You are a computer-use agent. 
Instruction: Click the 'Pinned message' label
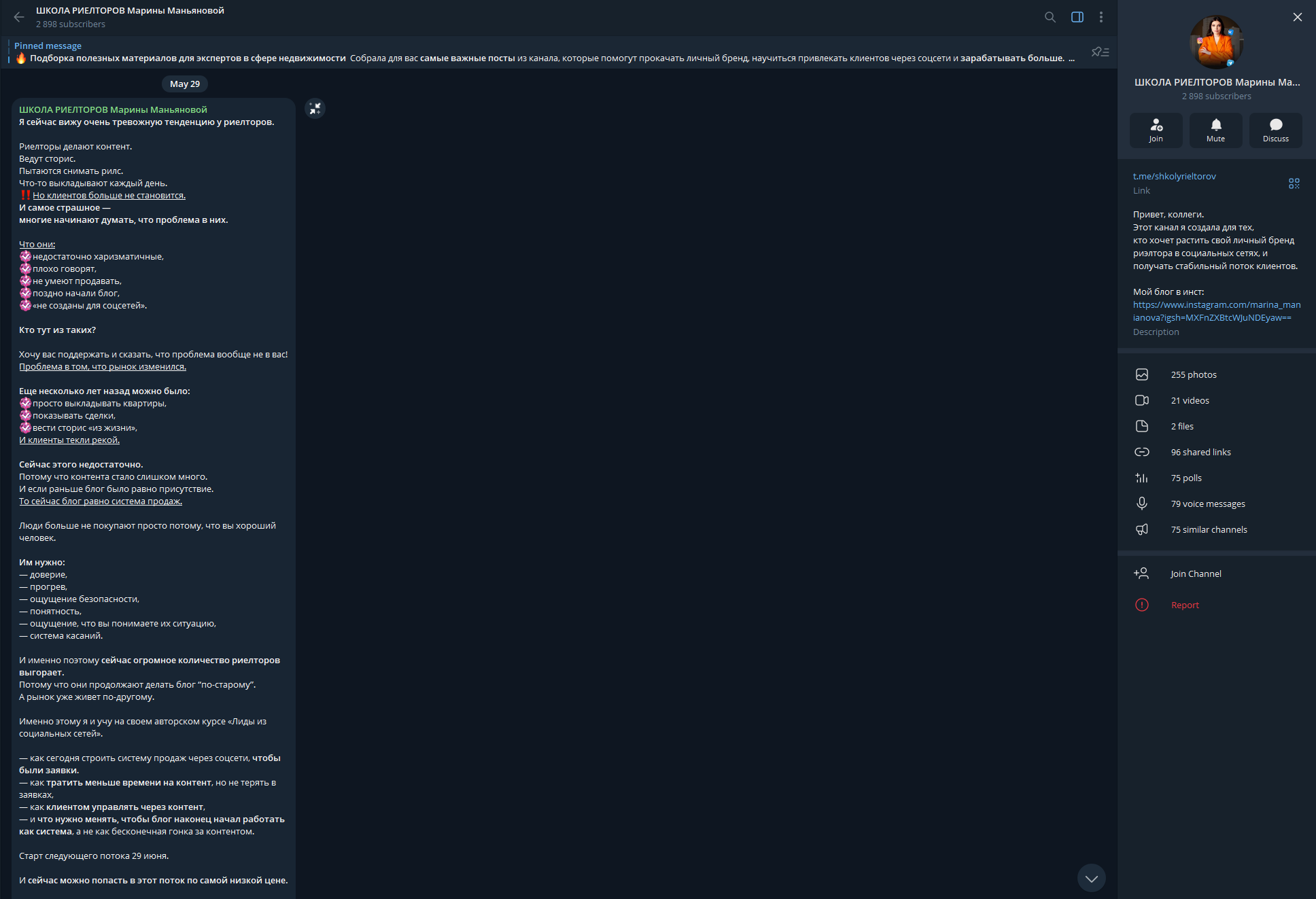point(48,46)
